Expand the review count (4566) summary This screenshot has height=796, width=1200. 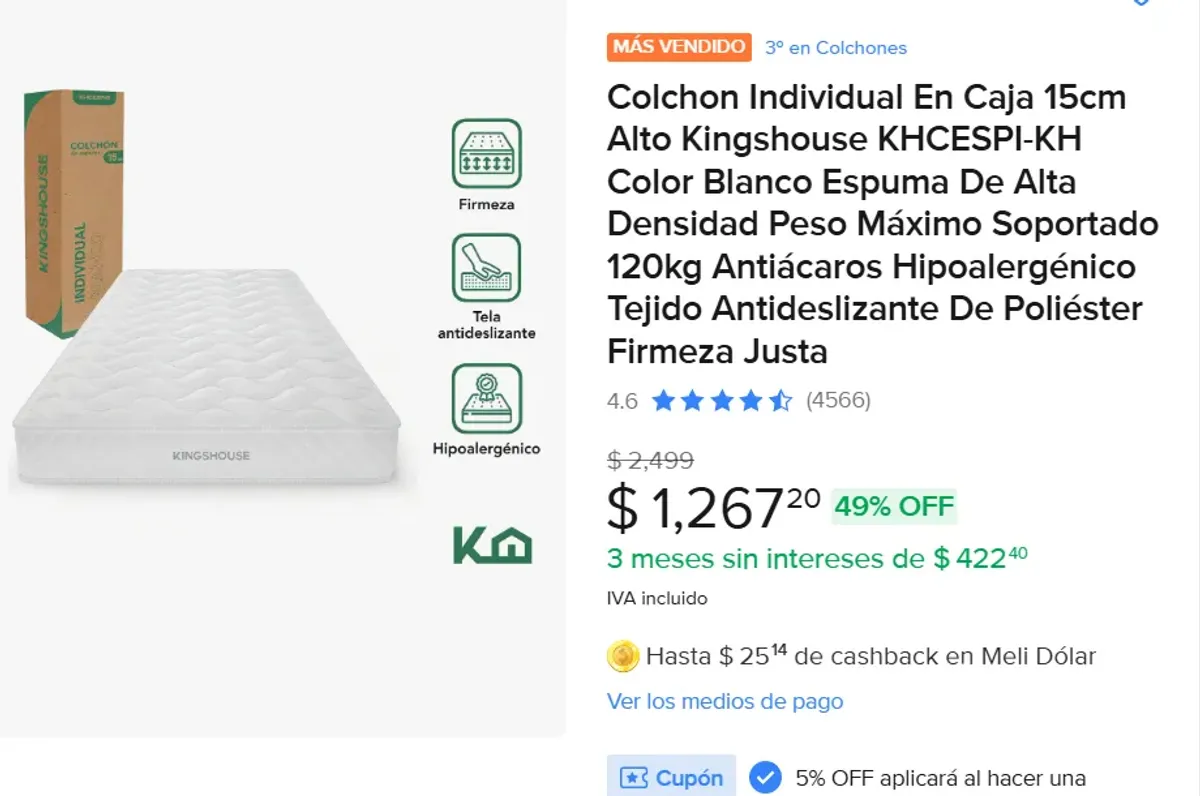pos(840,400)
